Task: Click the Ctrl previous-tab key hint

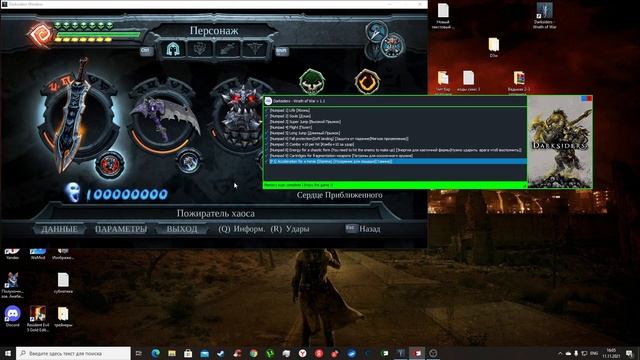Action: pos(146,51)
